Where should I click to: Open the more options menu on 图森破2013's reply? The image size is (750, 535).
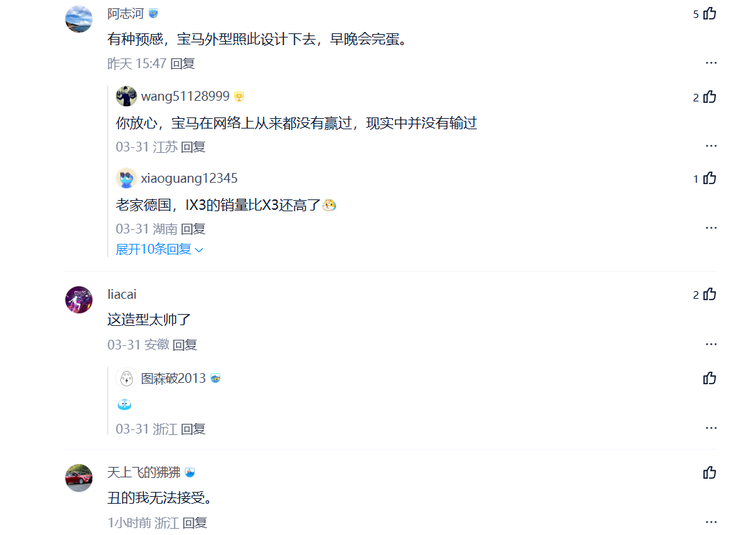coord(711,428)
